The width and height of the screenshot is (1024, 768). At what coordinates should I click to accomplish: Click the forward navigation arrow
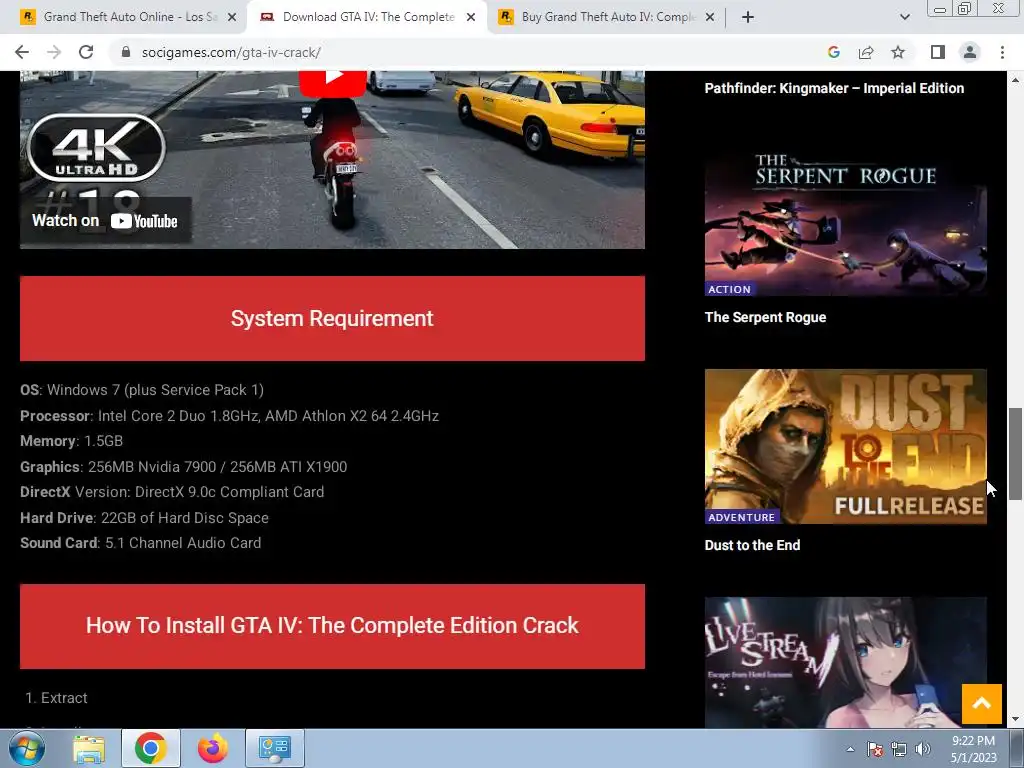tap(54, 52)
